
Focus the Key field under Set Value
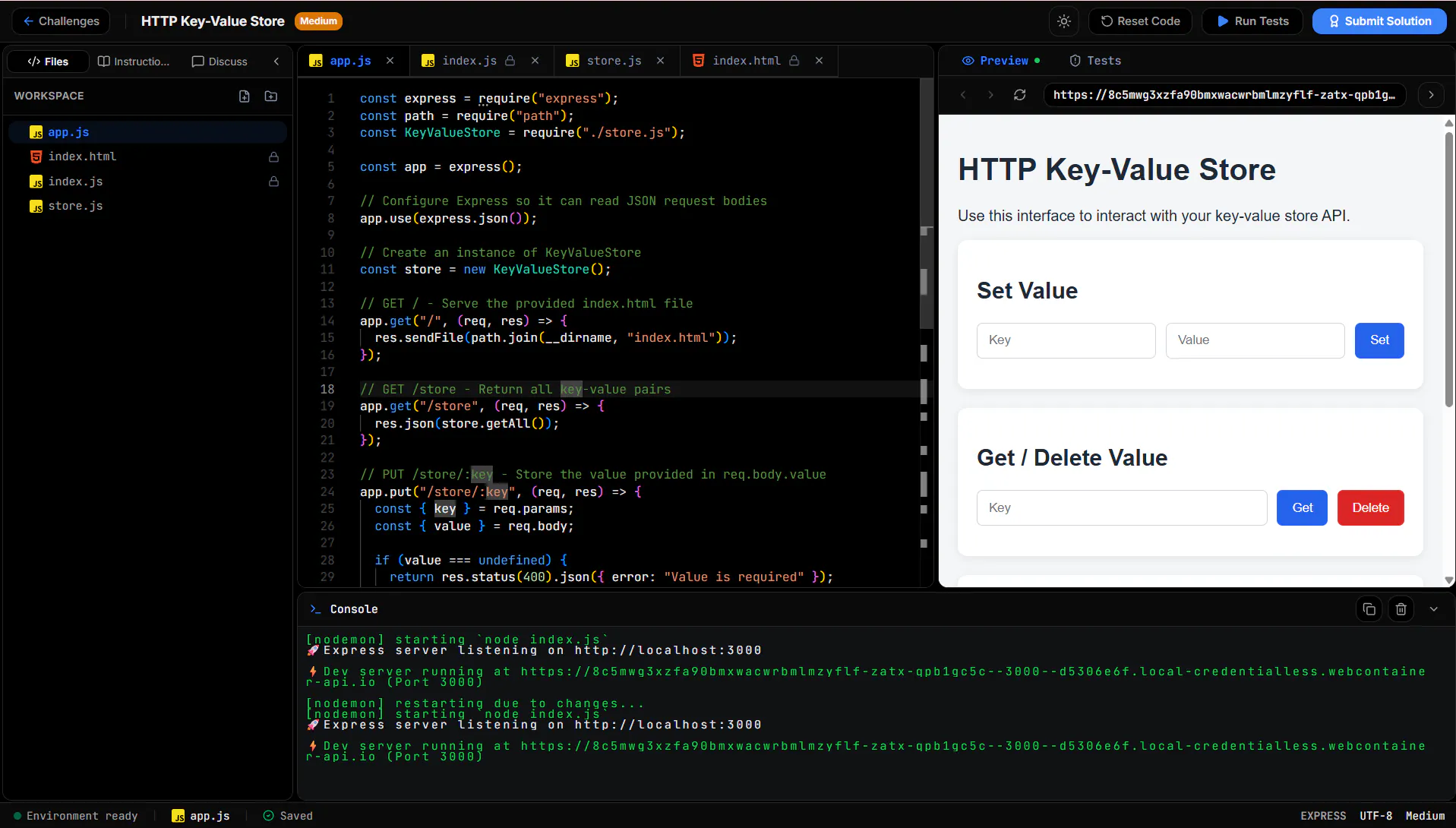click(1066, 340)
